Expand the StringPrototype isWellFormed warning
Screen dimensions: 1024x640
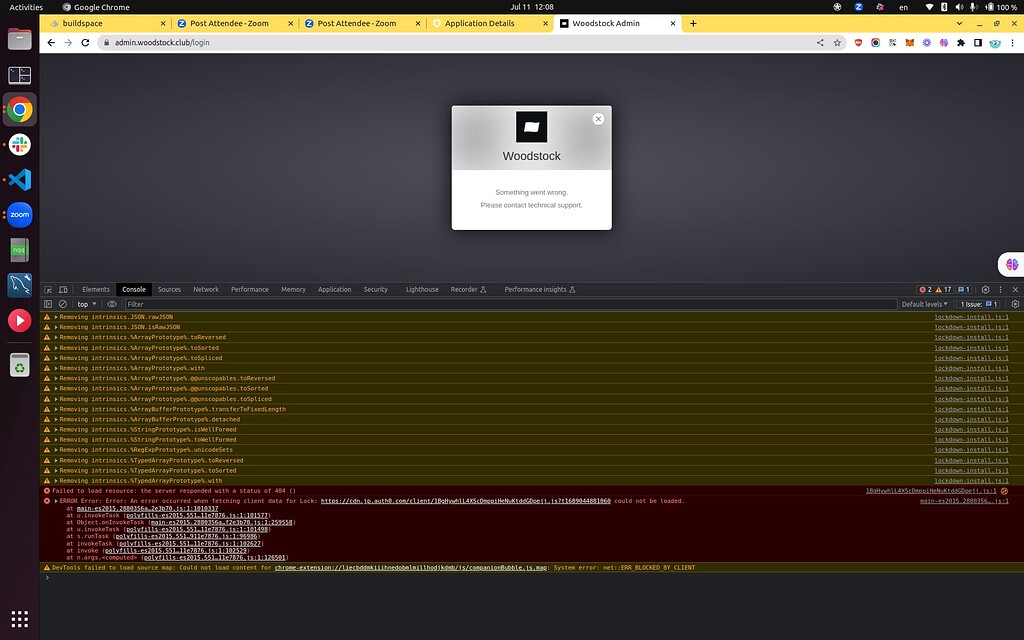click(56, 430)
